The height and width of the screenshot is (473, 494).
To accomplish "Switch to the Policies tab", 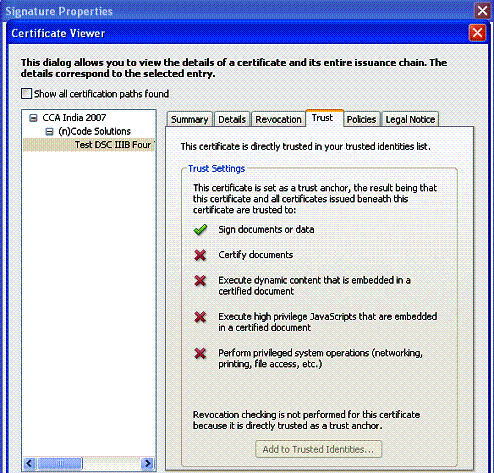I will 361,119.
